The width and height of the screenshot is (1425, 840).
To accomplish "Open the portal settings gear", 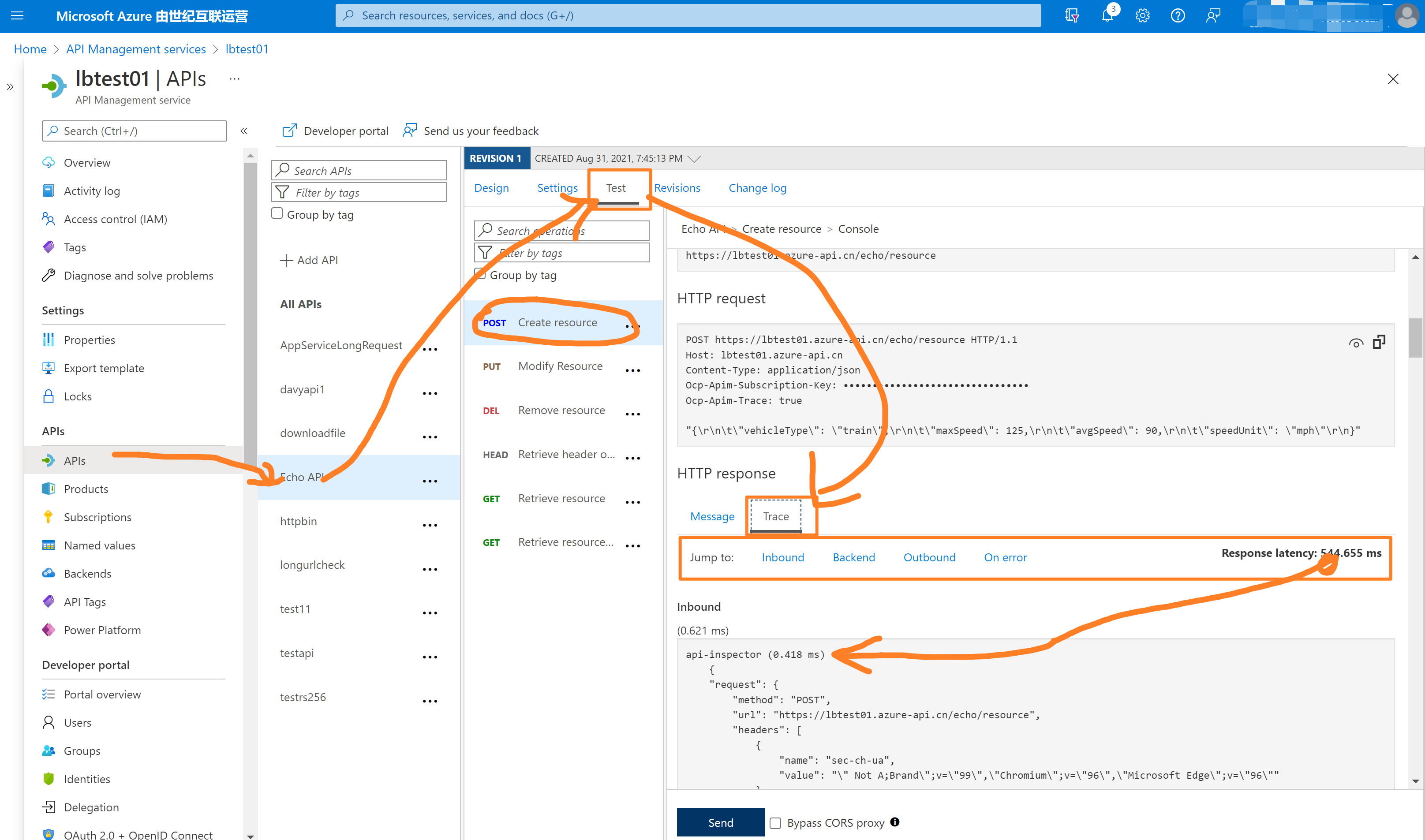I will point(1142,15).
